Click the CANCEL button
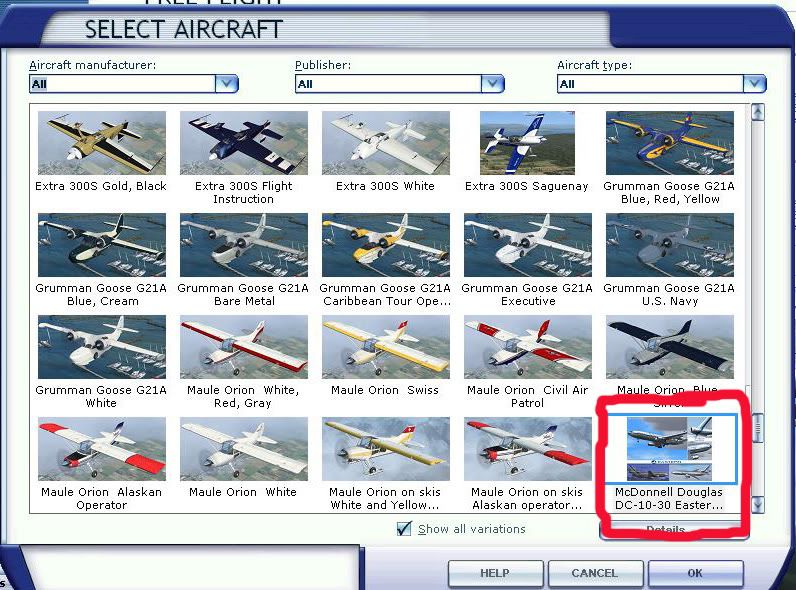The width and height of the screenshot is (796, 590). pos(594,573)
